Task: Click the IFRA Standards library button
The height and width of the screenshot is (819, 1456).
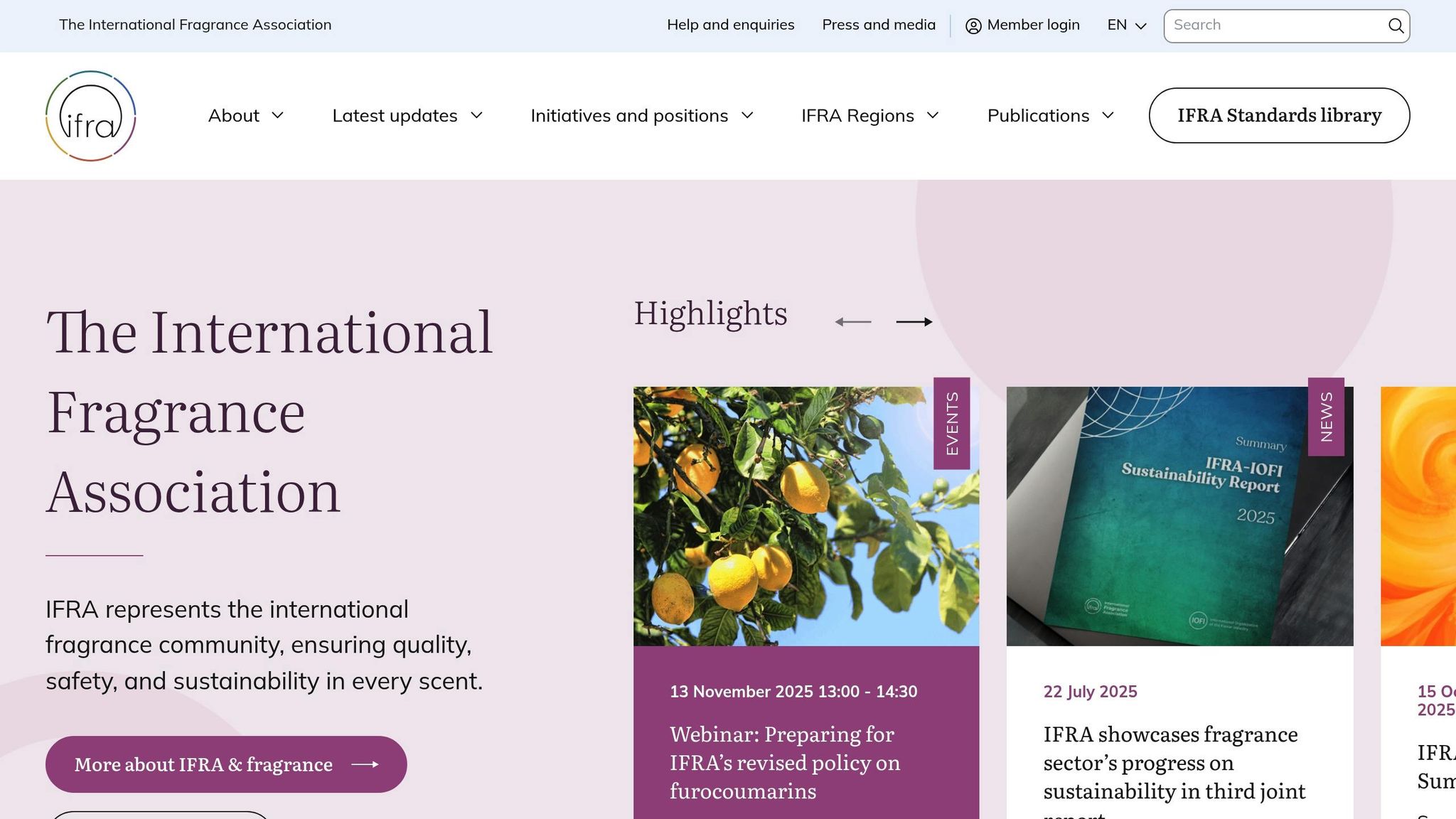Action: [x=1278, y=115]
